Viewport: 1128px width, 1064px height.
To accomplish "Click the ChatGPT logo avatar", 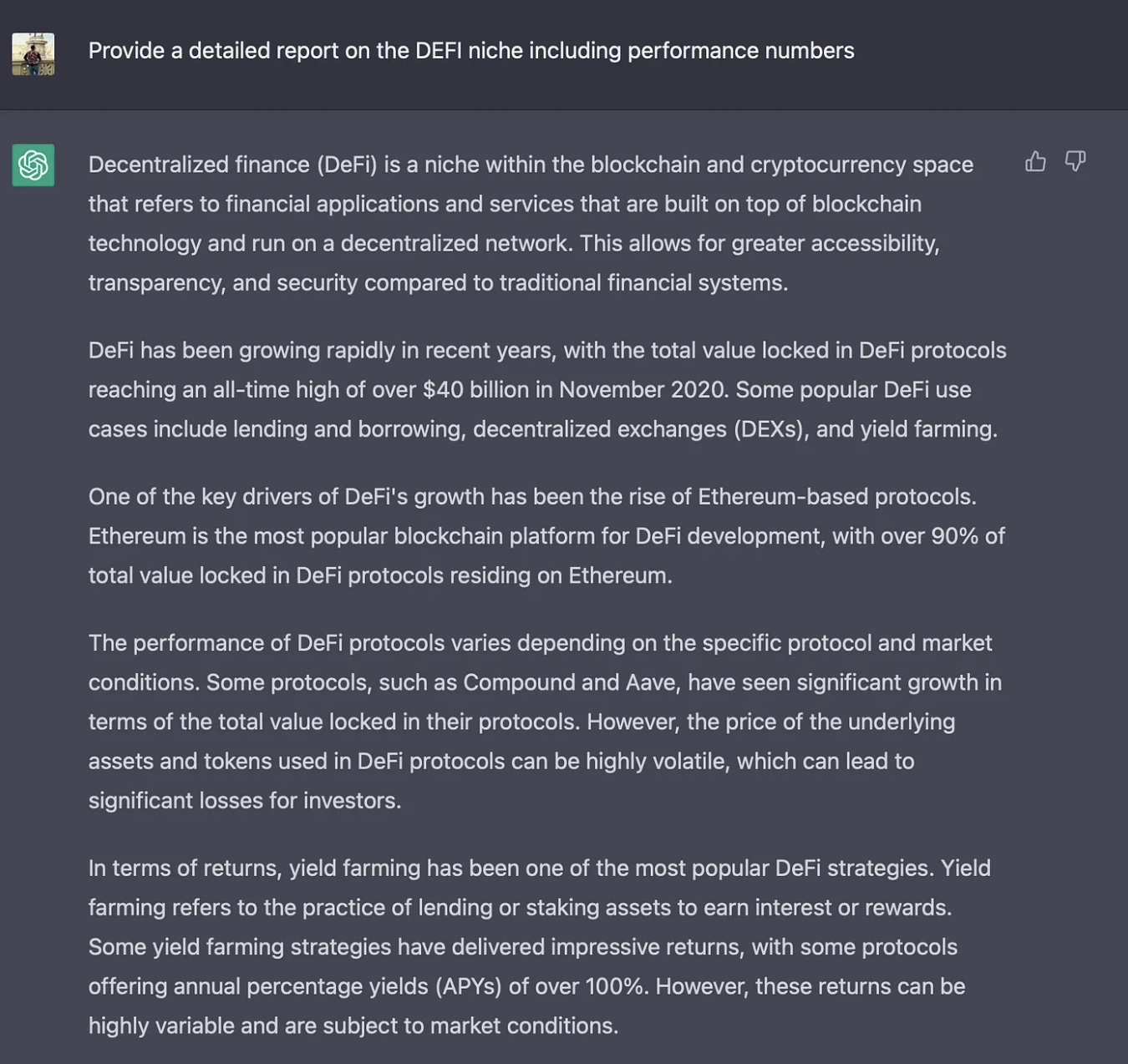I will (33, 165).
